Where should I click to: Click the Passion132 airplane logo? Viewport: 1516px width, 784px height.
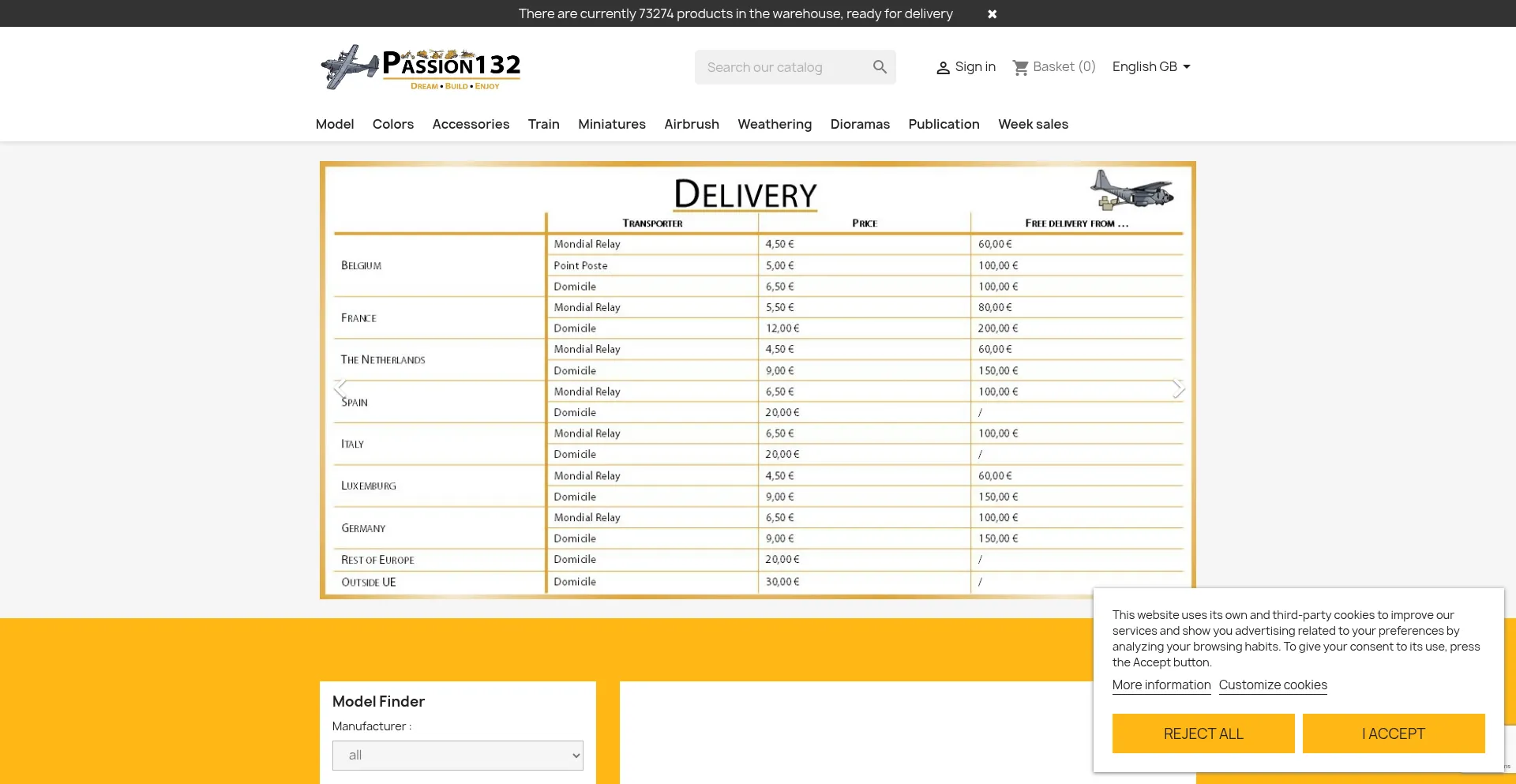point(420,67)
